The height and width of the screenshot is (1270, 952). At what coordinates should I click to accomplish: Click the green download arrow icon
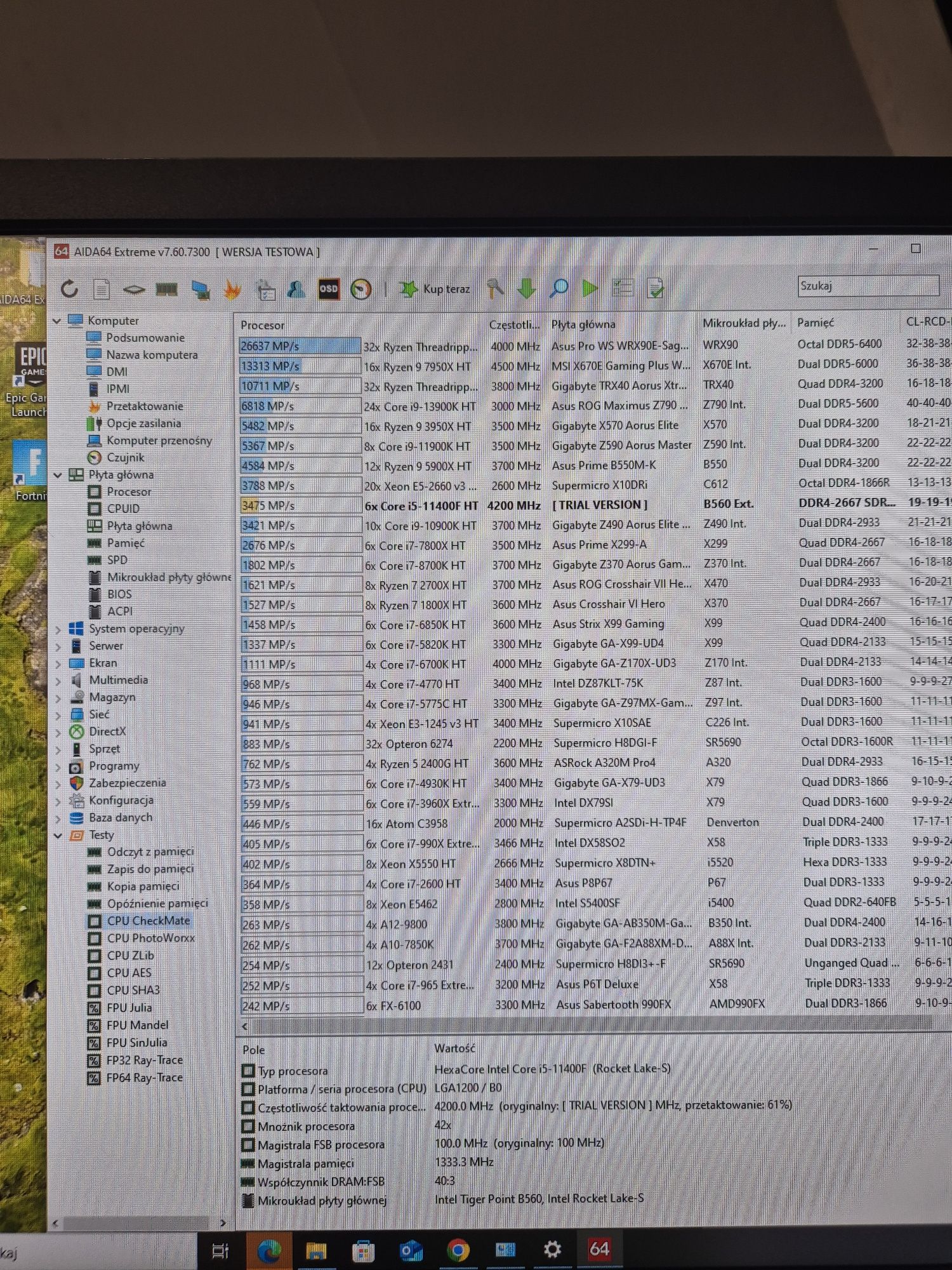526,288
